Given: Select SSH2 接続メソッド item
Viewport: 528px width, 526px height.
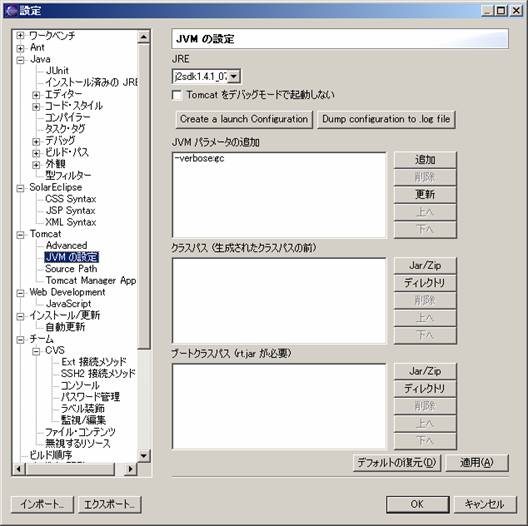Looking at the screenshot, I should point(98,373).
